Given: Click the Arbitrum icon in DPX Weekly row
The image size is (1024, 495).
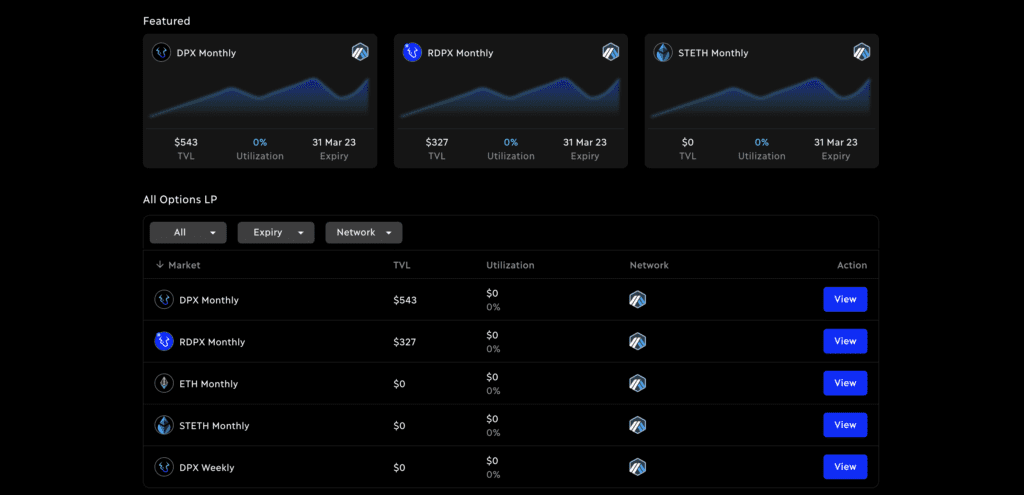Looking at the screenshot, I should (637, 467).
